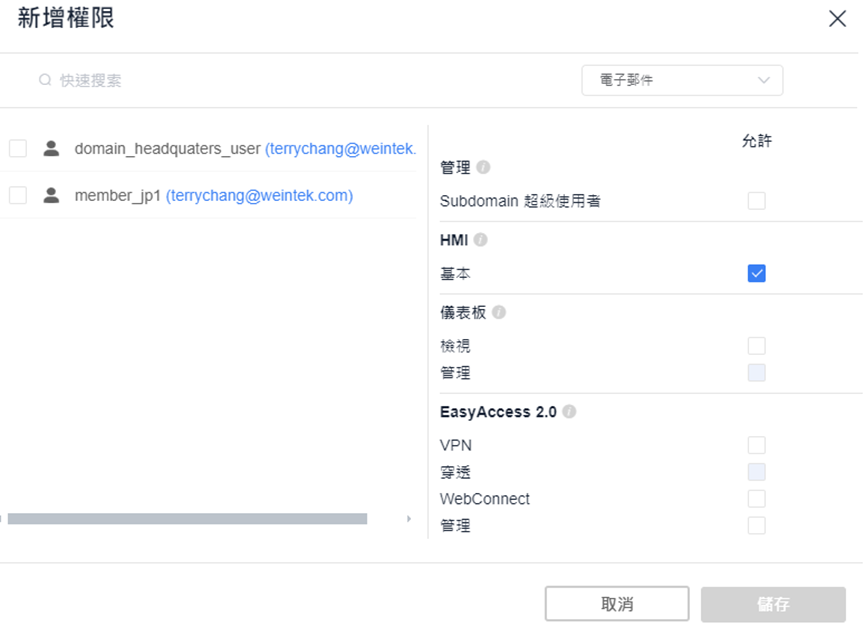This screenshot has width=865, height=627.
Task: Click the search magnifier icon
Action: tap(45, 80)
